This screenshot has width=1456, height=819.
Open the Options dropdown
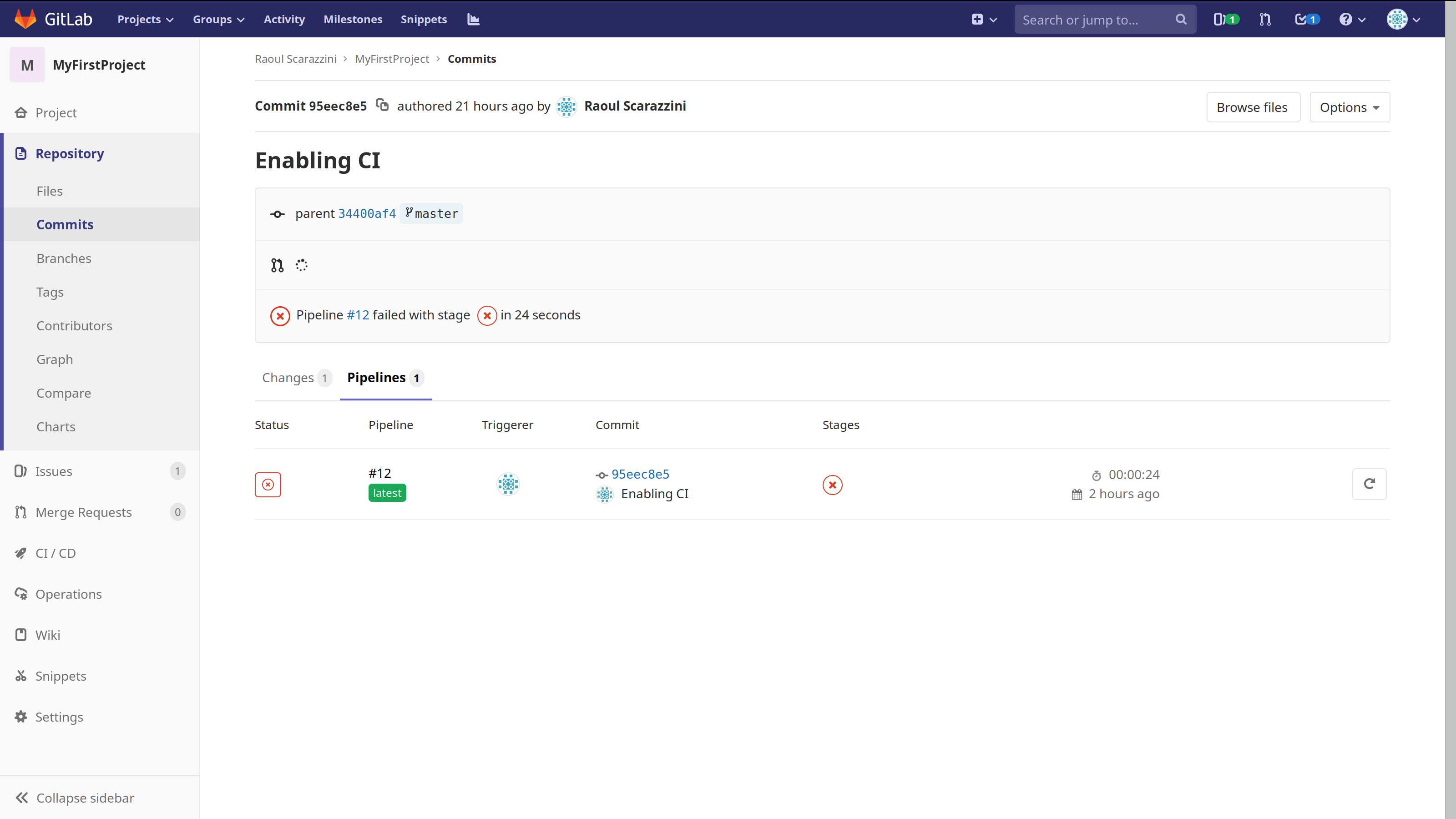(x=1349, y=107)
